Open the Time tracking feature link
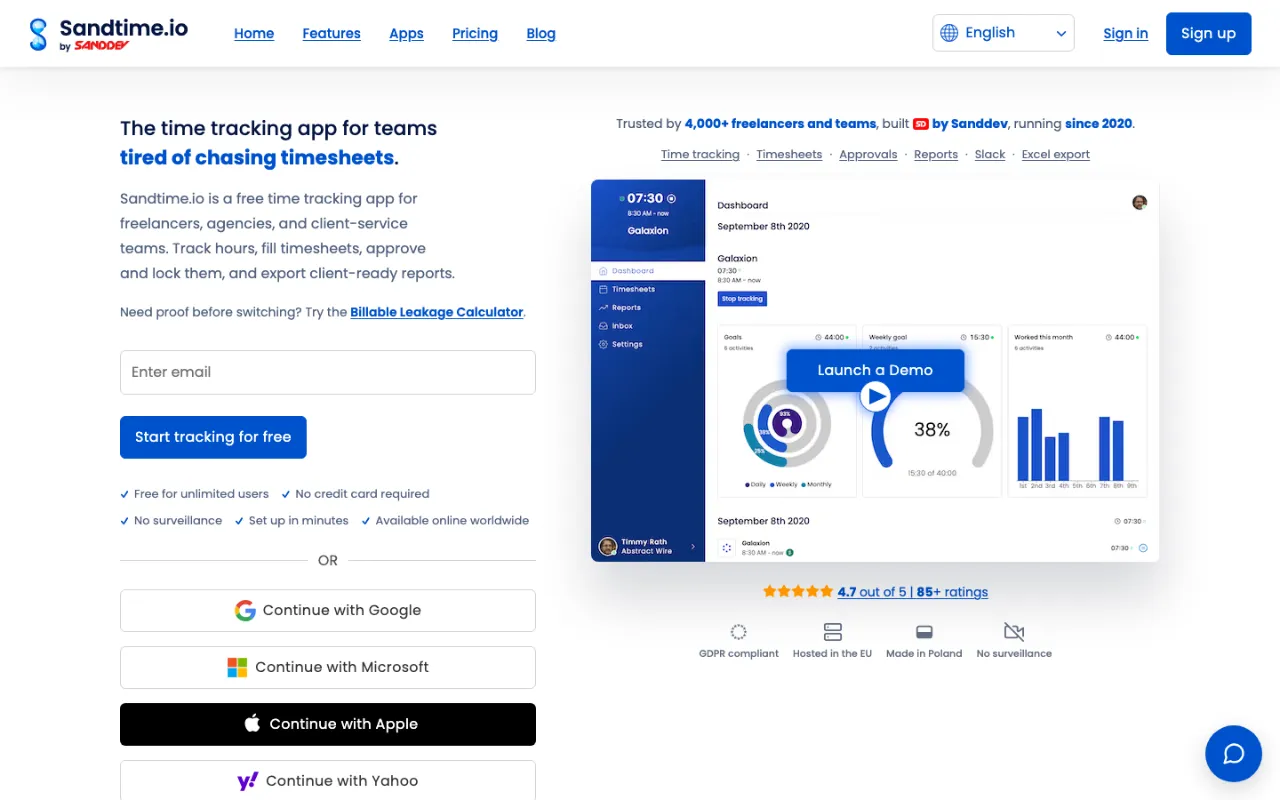 pos(700,154)
